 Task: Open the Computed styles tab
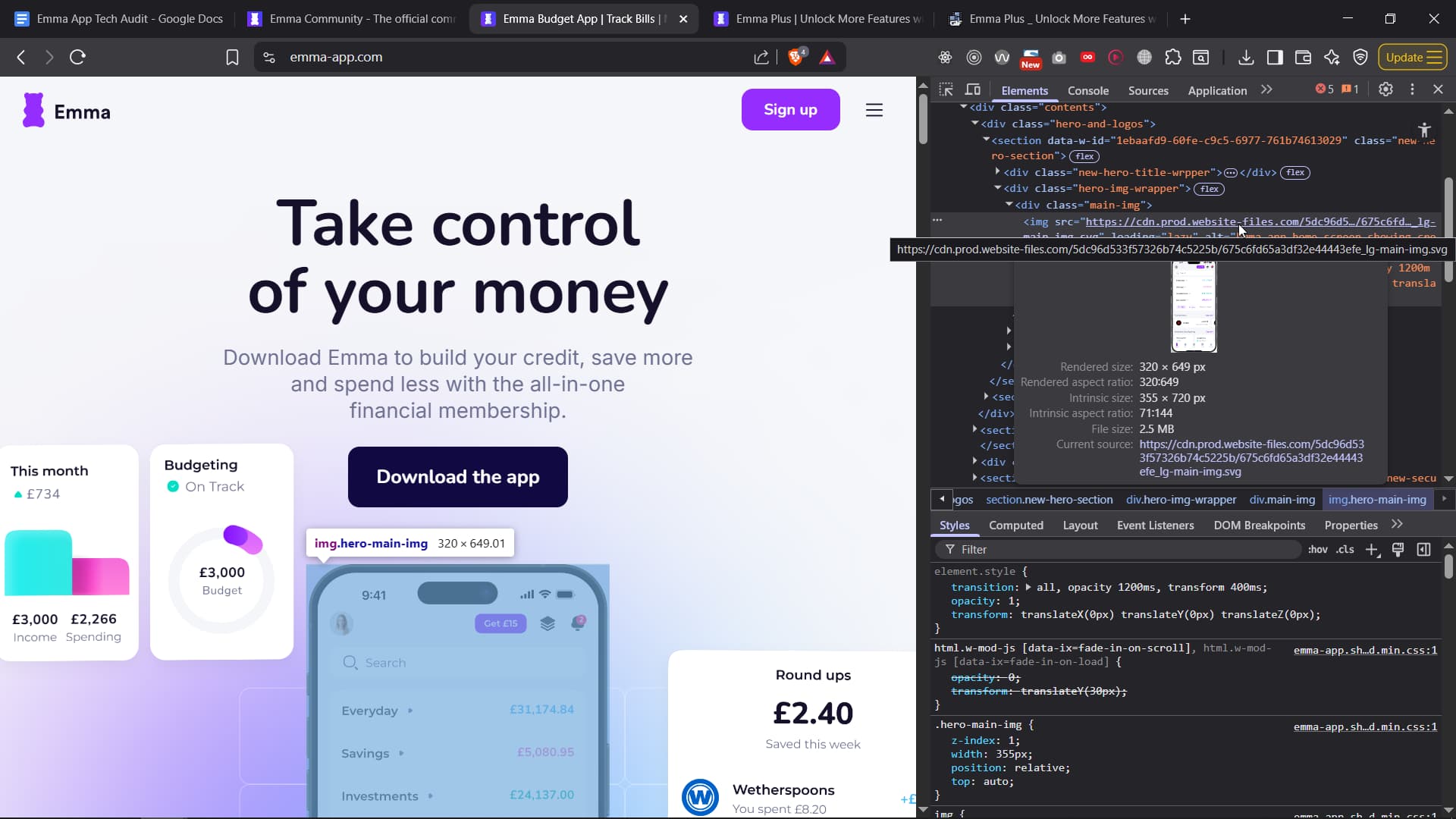[x=1016, y=526]
